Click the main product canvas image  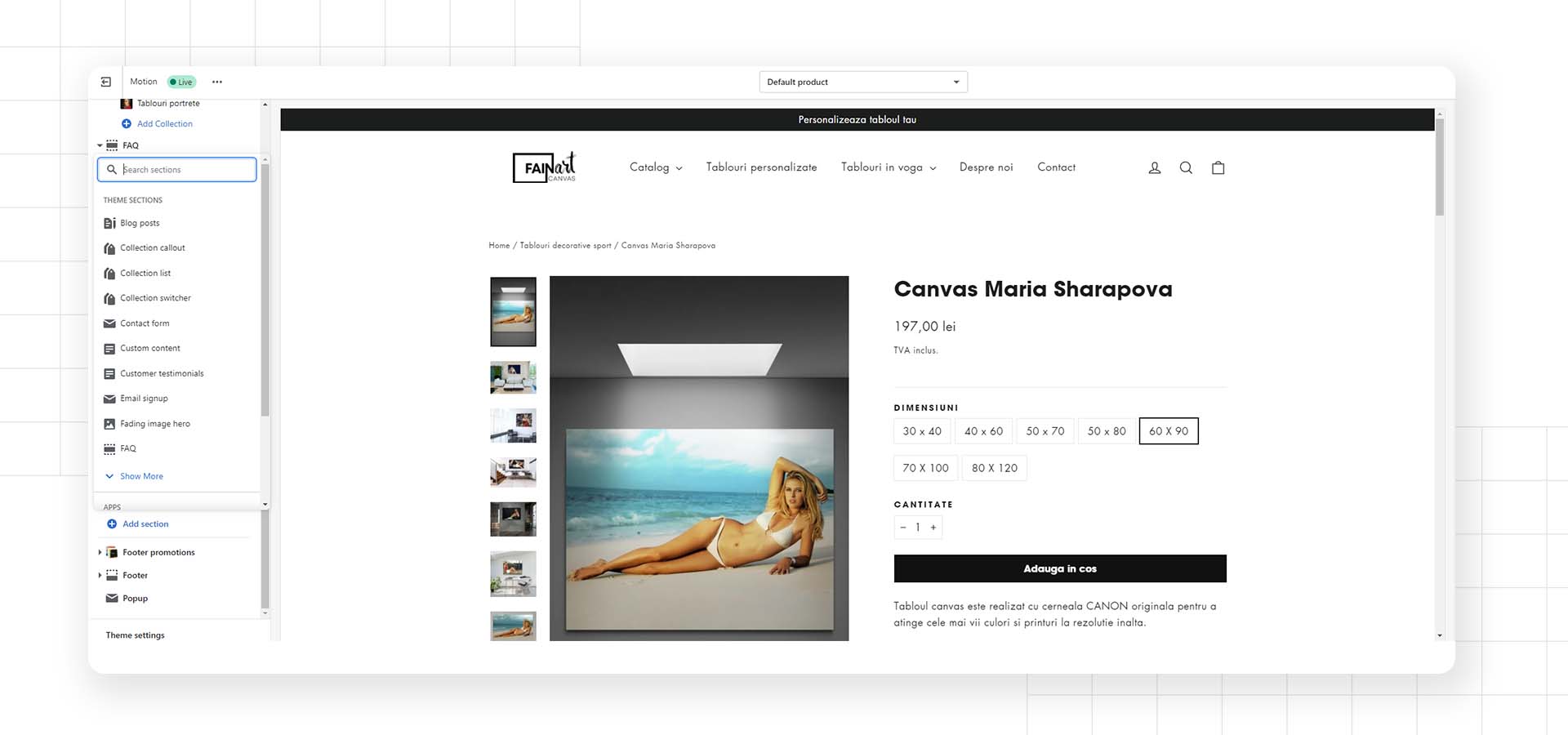tap(699, 458)
